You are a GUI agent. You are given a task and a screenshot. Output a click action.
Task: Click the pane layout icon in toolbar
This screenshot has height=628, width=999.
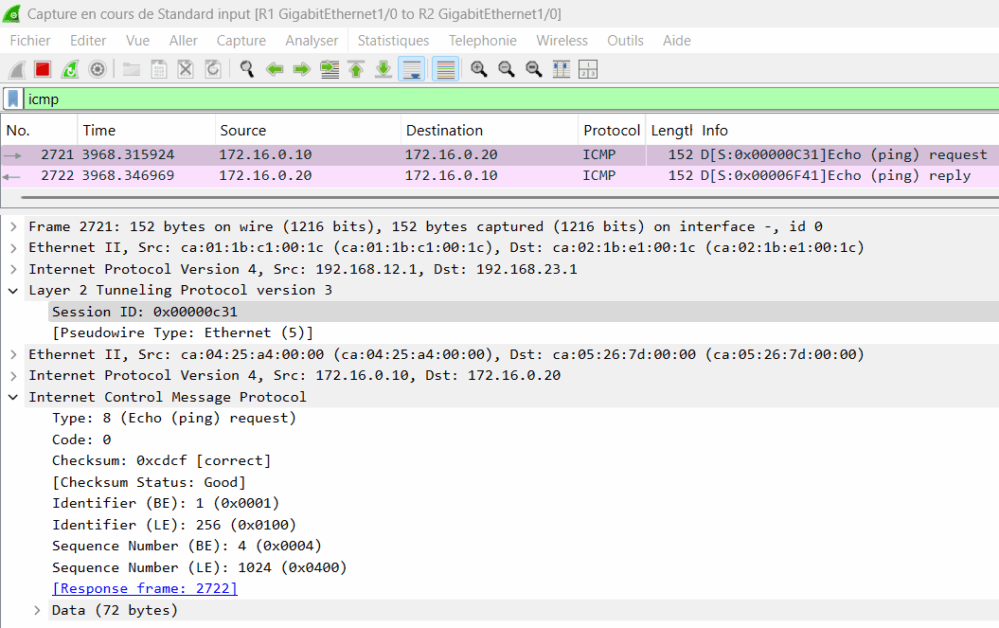coord(588,69)
